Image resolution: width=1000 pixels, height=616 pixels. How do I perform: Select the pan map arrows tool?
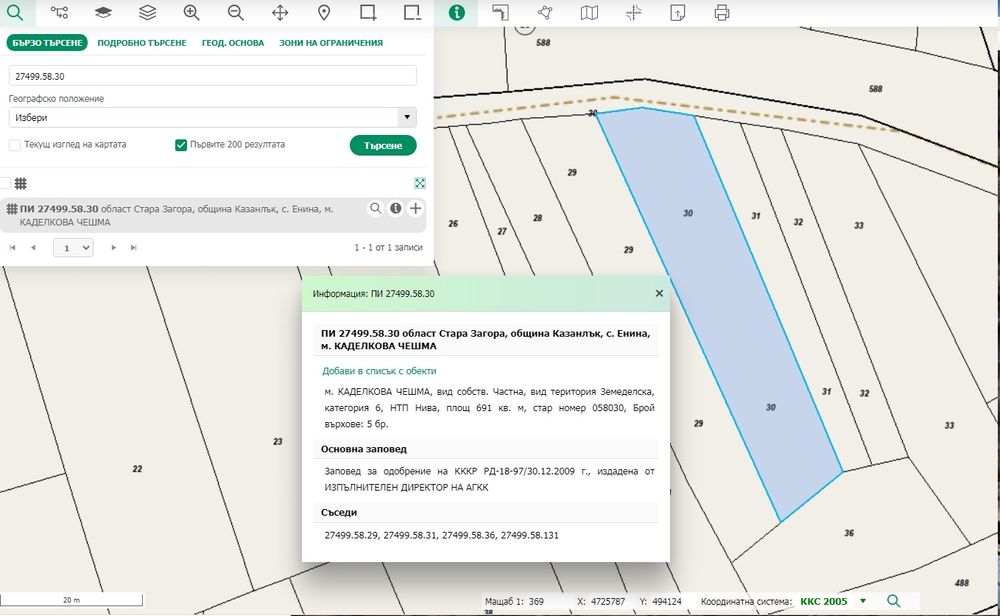coord(280,13)
